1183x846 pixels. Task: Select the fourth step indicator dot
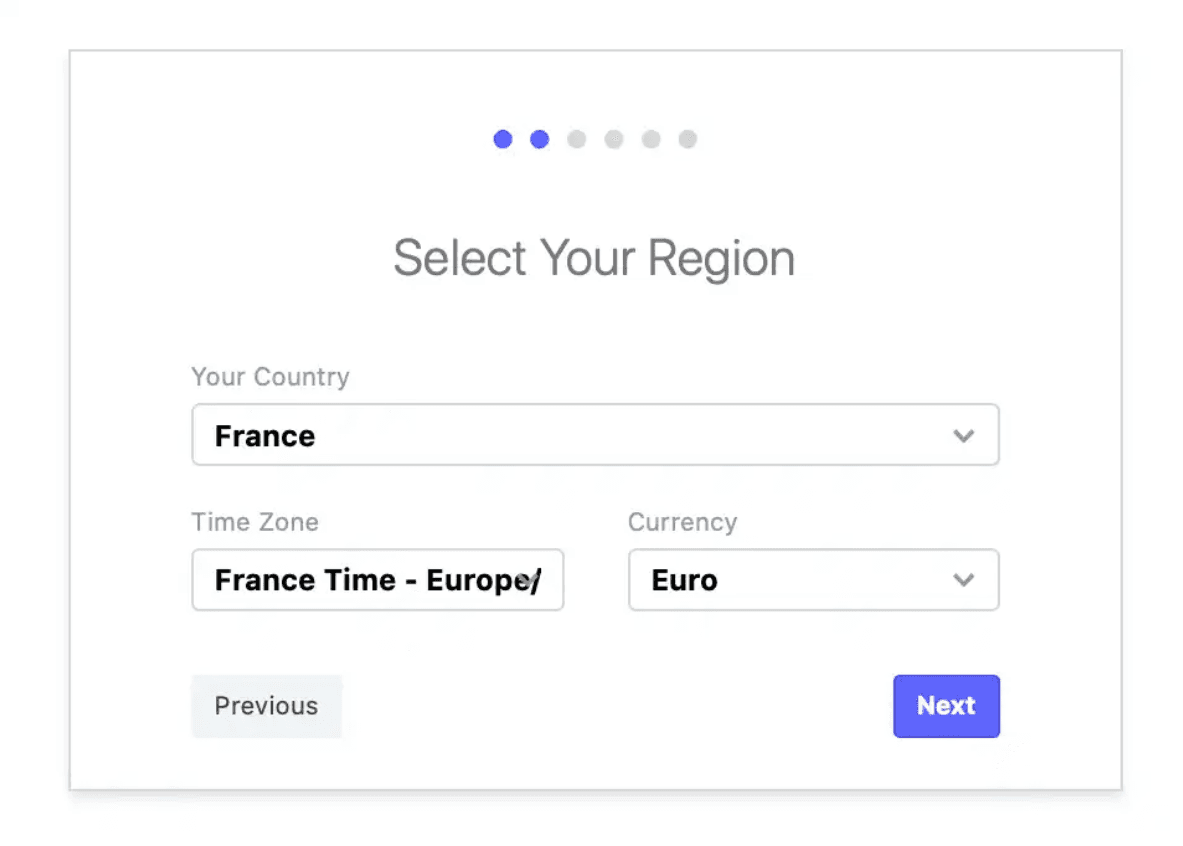pyautogui.click(x=614, y=139)
